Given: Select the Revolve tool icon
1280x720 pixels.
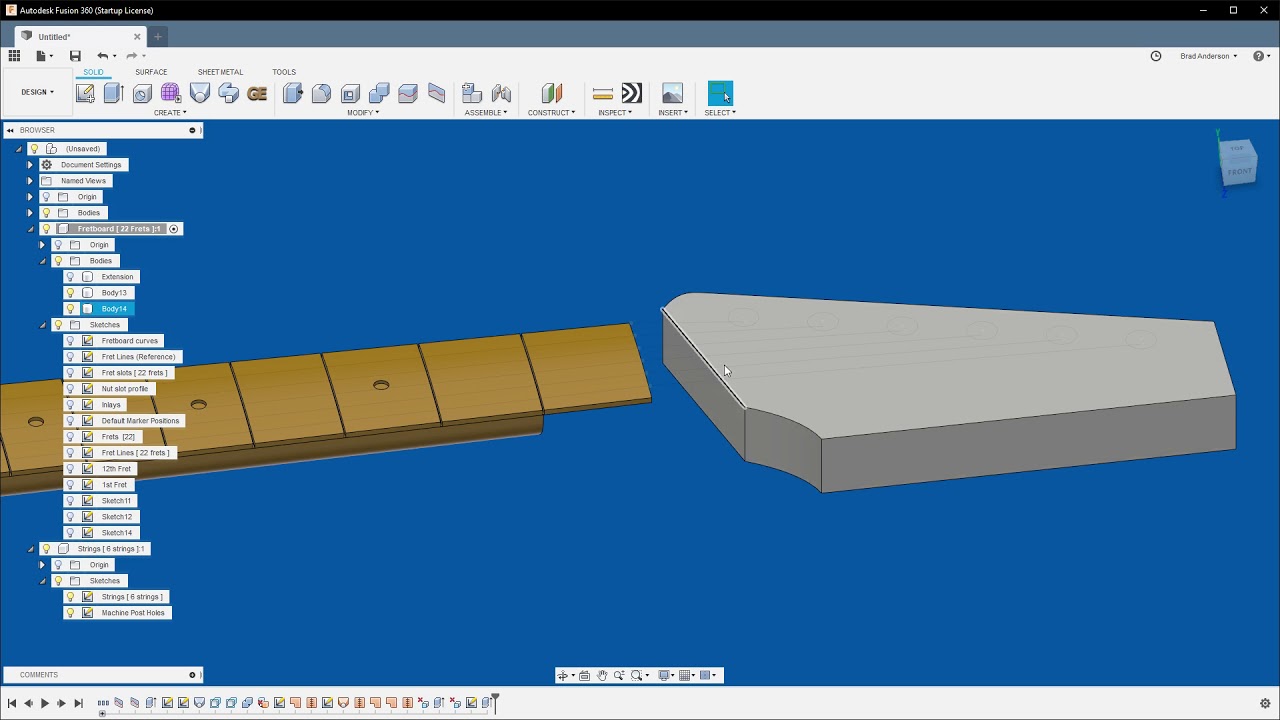Looking at the screenshot, I should click(x=142, y=93).
